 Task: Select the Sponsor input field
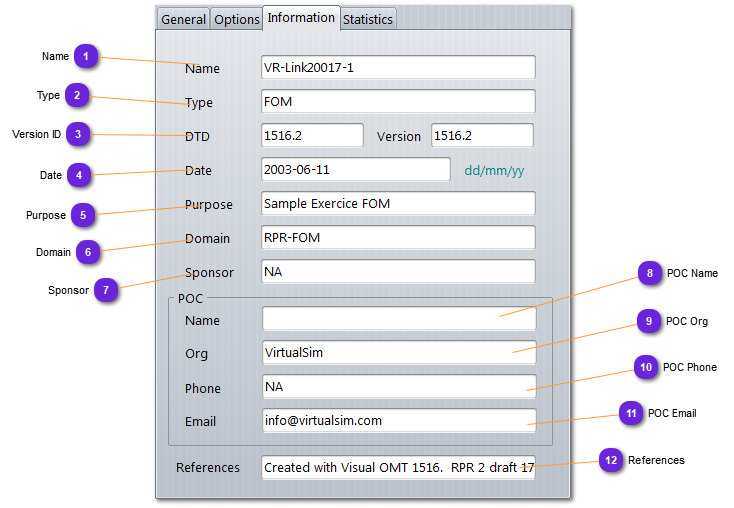398,272
